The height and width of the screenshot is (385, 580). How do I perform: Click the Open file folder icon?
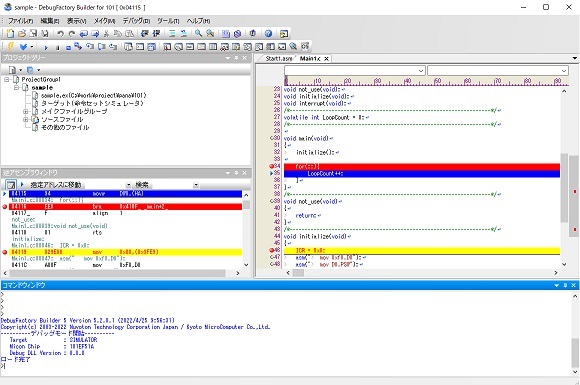22,34
